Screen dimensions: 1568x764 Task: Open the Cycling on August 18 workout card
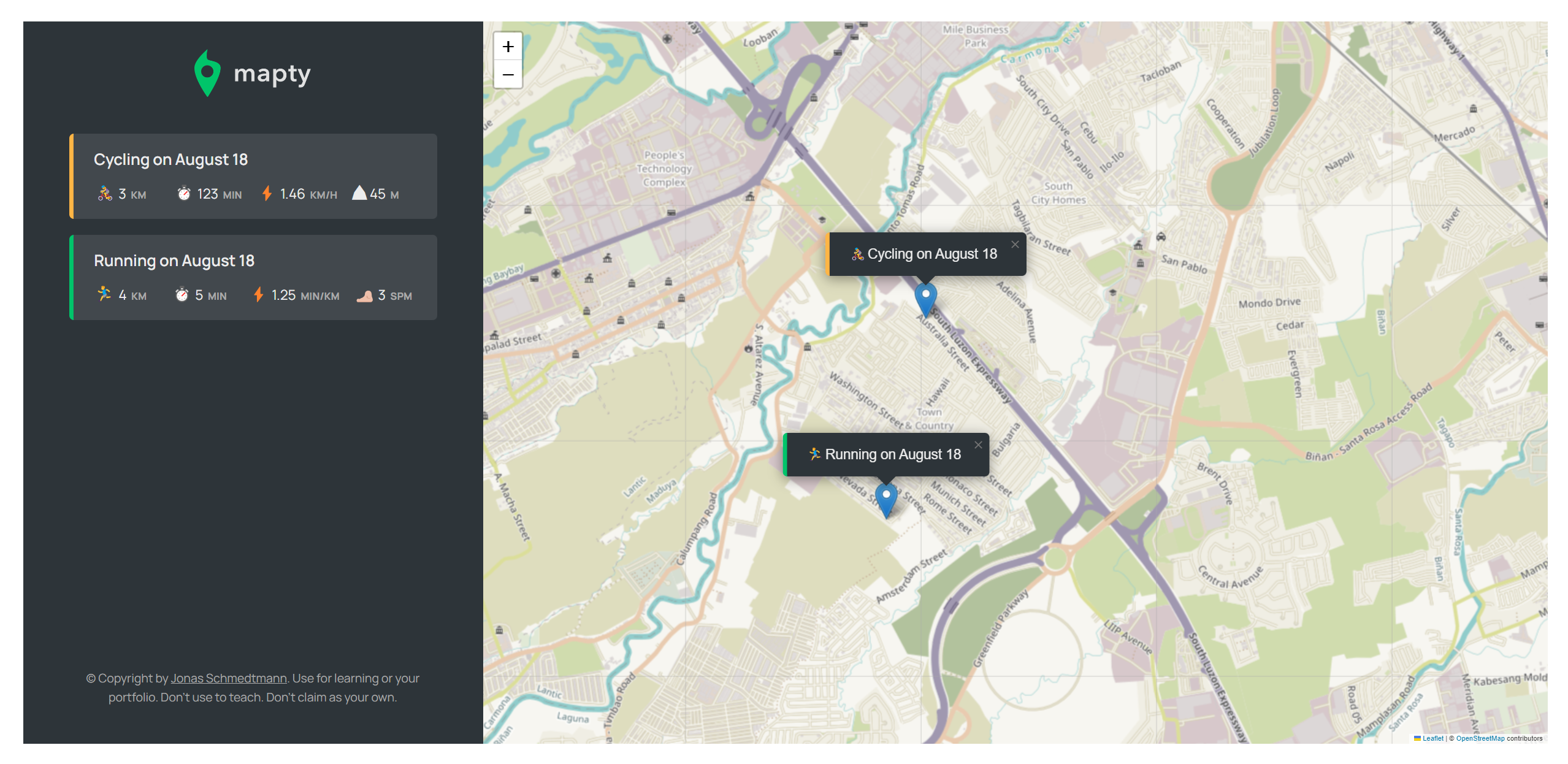253,176
